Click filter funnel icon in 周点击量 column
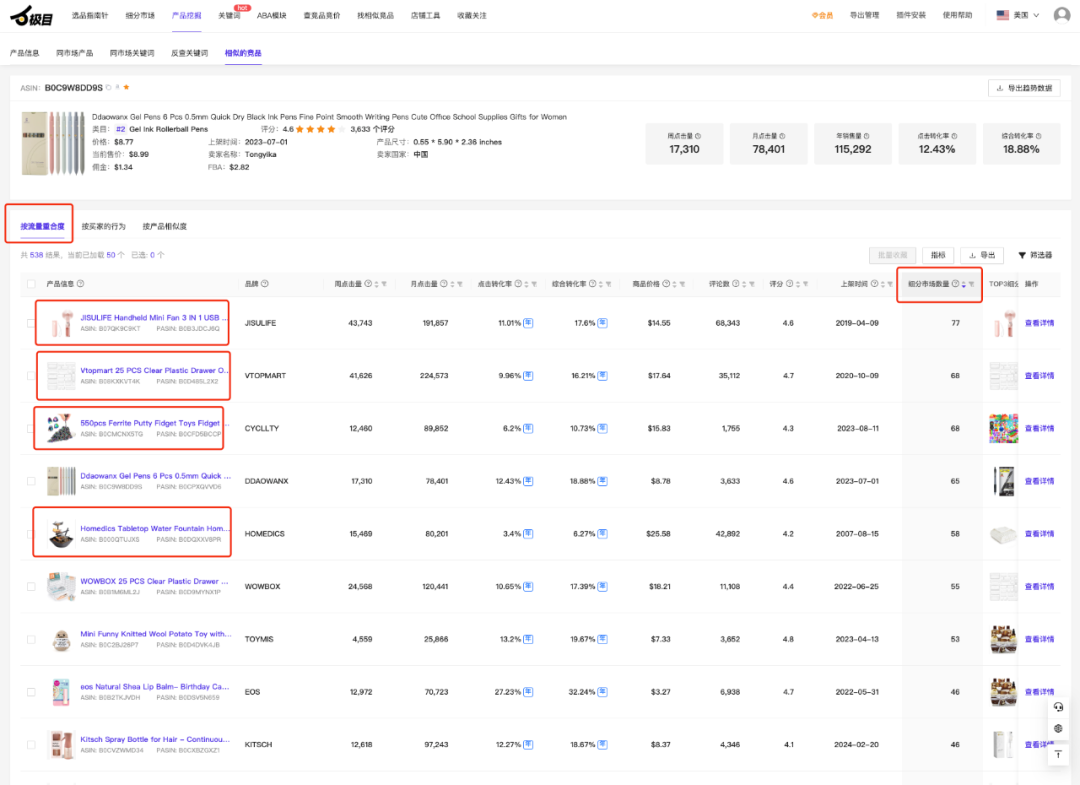 tap(384, 284)
